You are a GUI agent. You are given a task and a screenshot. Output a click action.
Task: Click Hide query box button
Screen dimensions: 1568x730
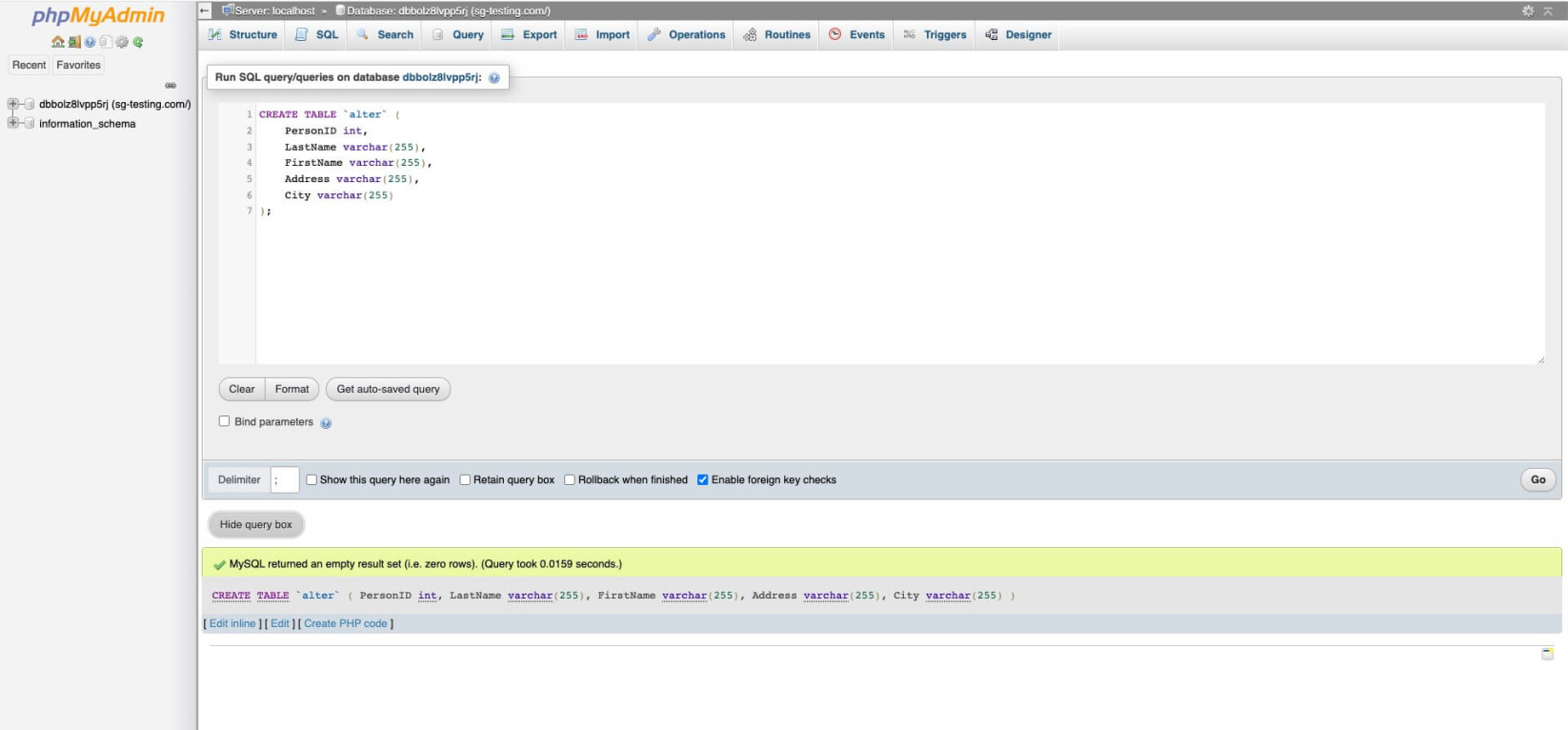tap(256, 524)
